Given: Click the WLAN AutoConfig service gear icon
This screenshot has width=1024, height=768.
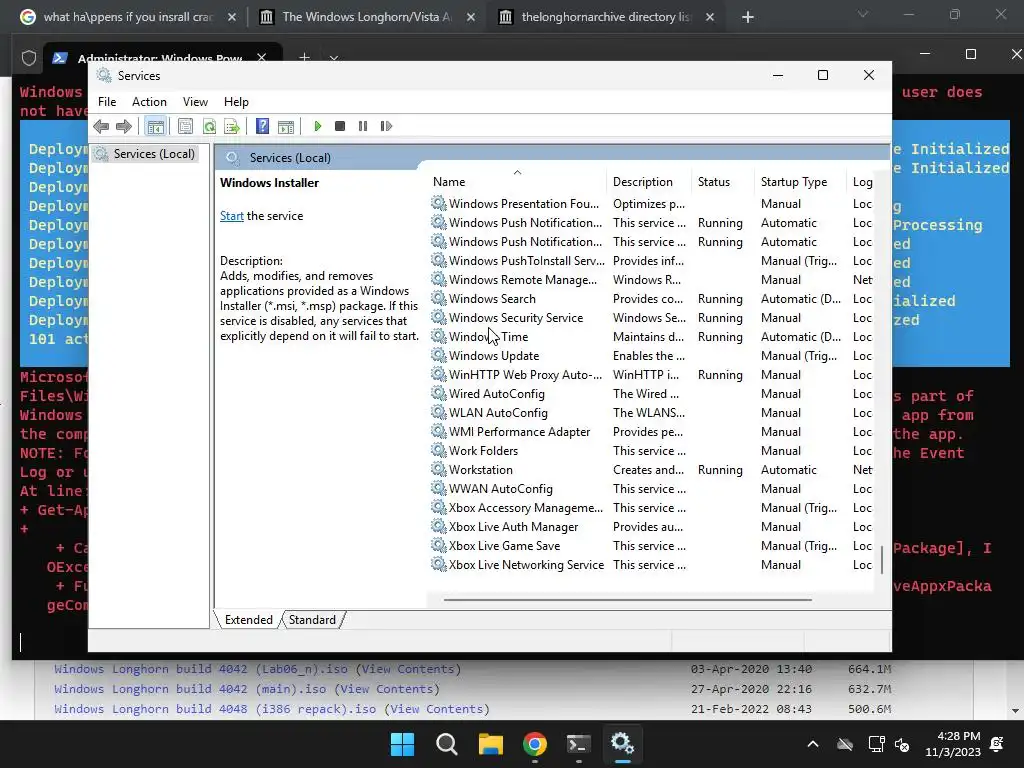Looking at the screenshot, I should [x=439, y=413].
